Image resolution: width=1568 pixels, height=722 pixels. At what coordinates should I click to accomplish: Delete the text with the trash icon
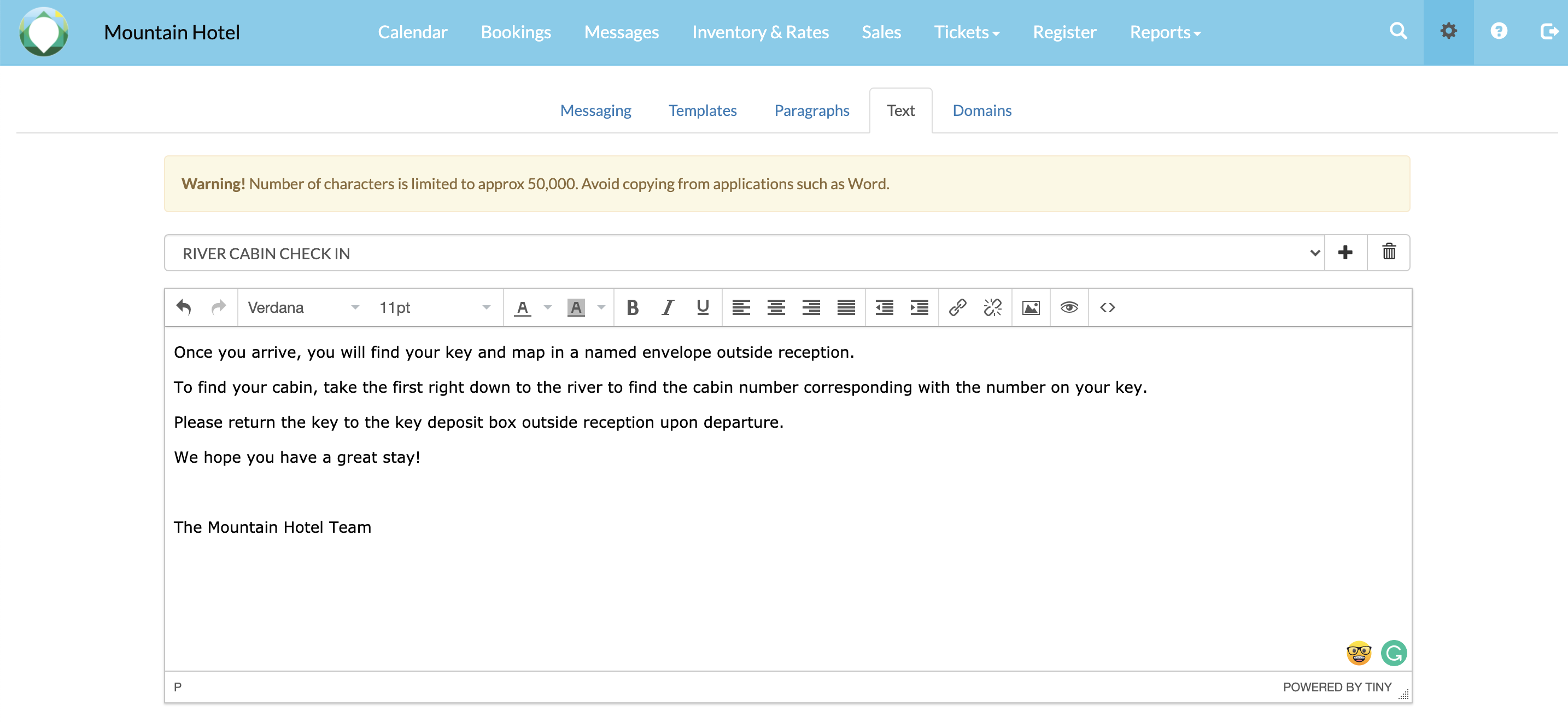point(1389,252)
